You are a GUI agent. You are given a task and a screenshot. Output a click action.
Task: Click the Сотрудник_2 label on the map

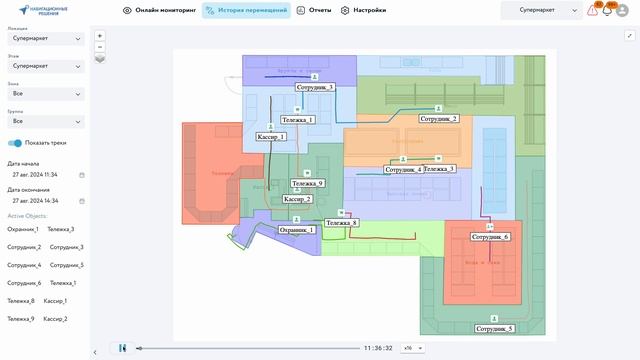pos(439,119)
